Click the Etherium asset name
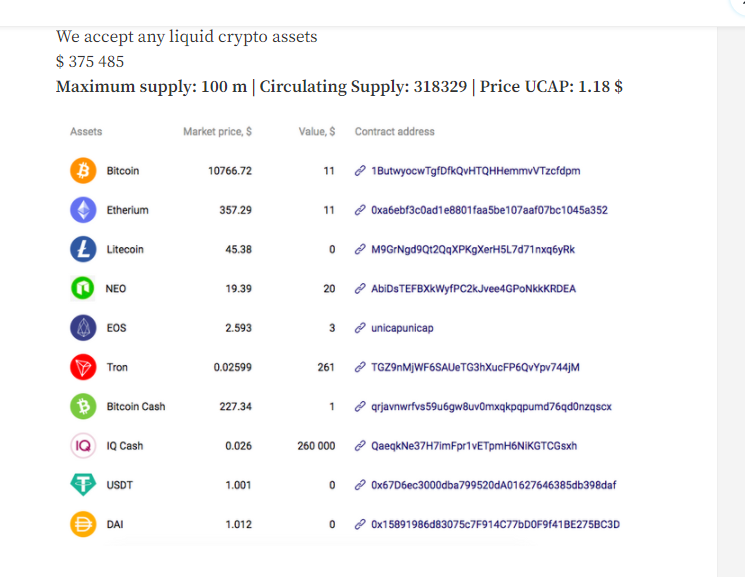This screenshot has height=577, width=745. point(127,210)
